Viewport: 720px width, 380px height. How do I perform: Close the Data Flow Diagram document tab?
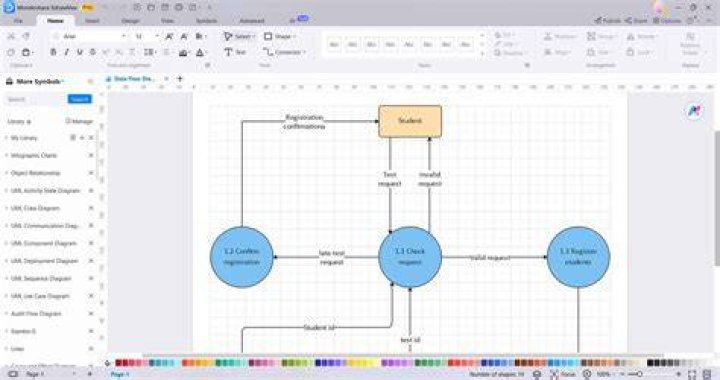point(166,79)
